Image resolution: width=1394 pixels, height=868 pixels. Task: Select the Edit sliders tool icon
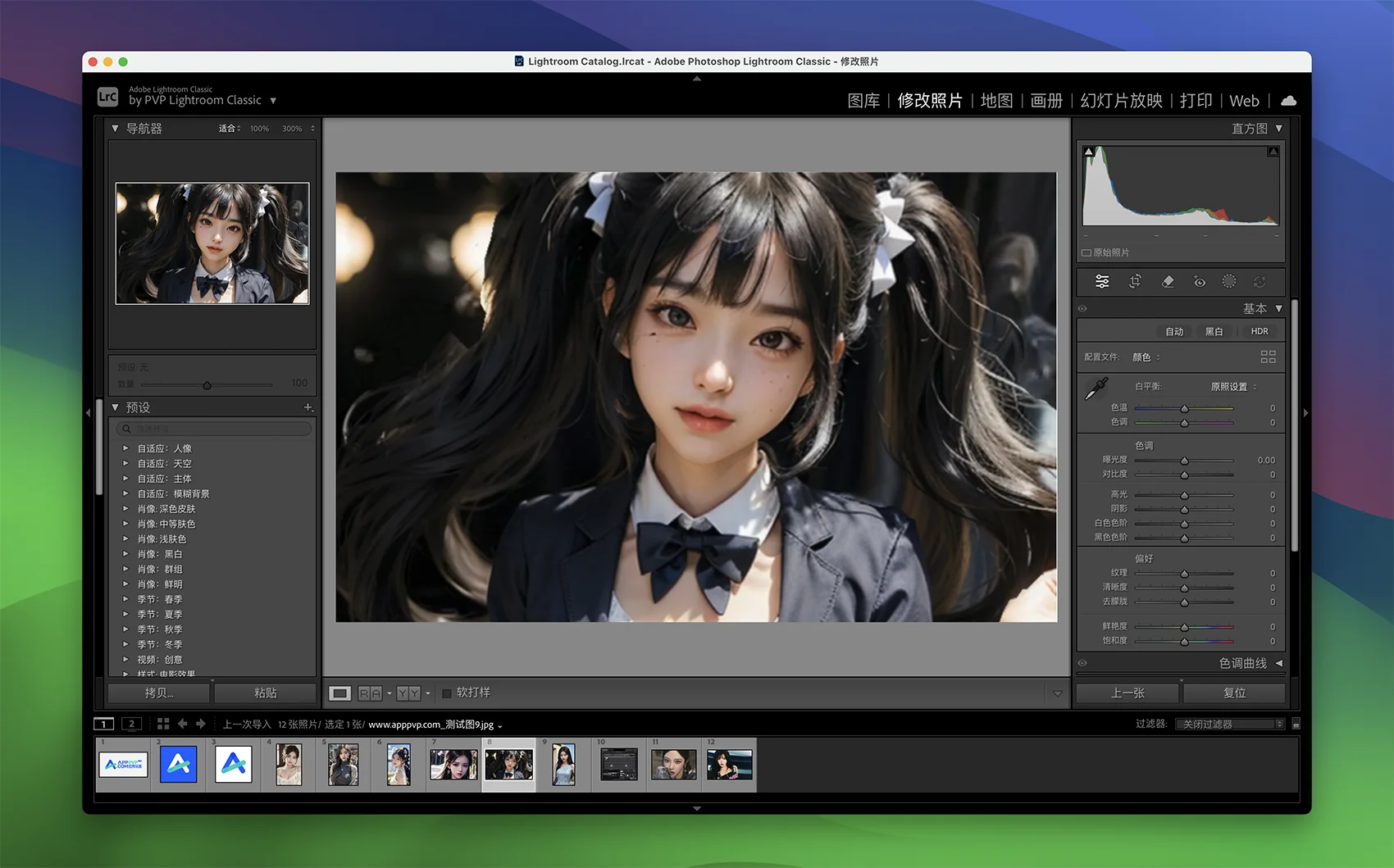click(1102, 281)
